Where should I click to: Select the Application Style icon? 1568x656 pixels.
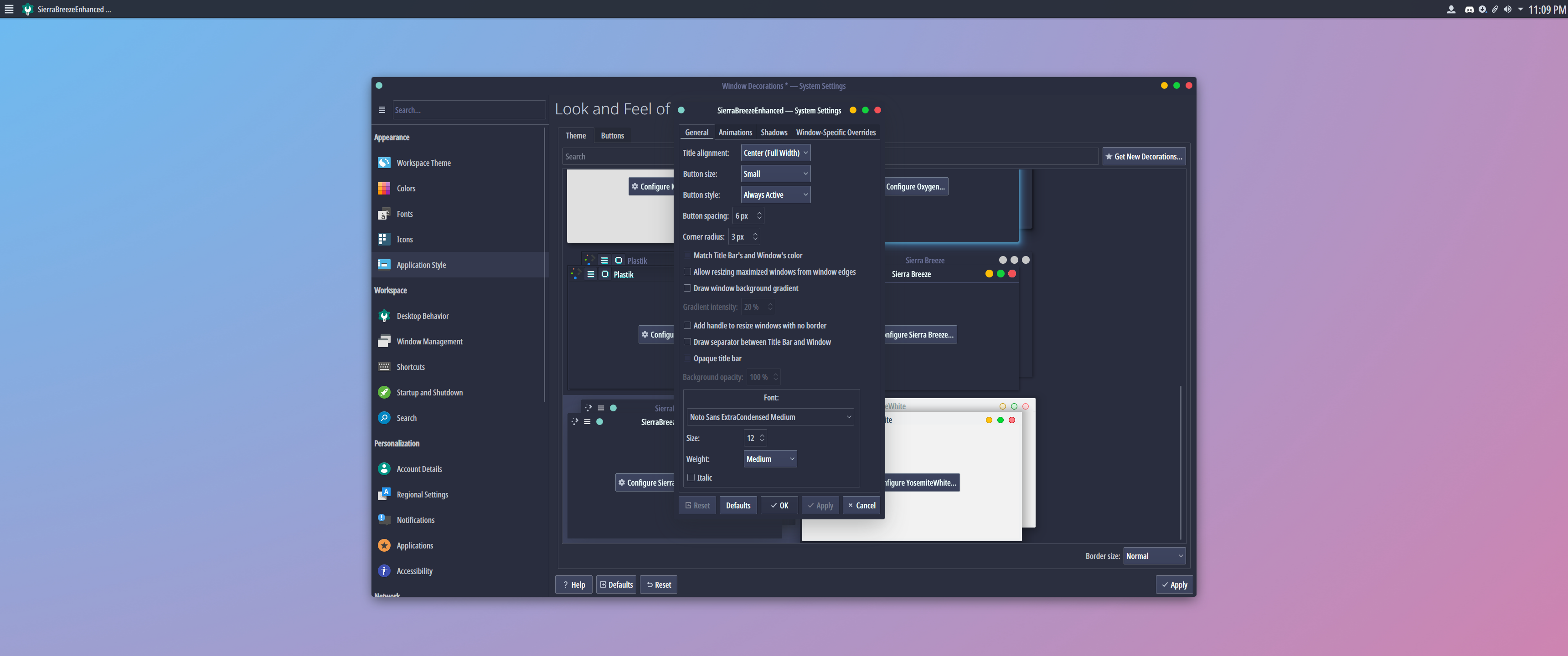(384, 265)
